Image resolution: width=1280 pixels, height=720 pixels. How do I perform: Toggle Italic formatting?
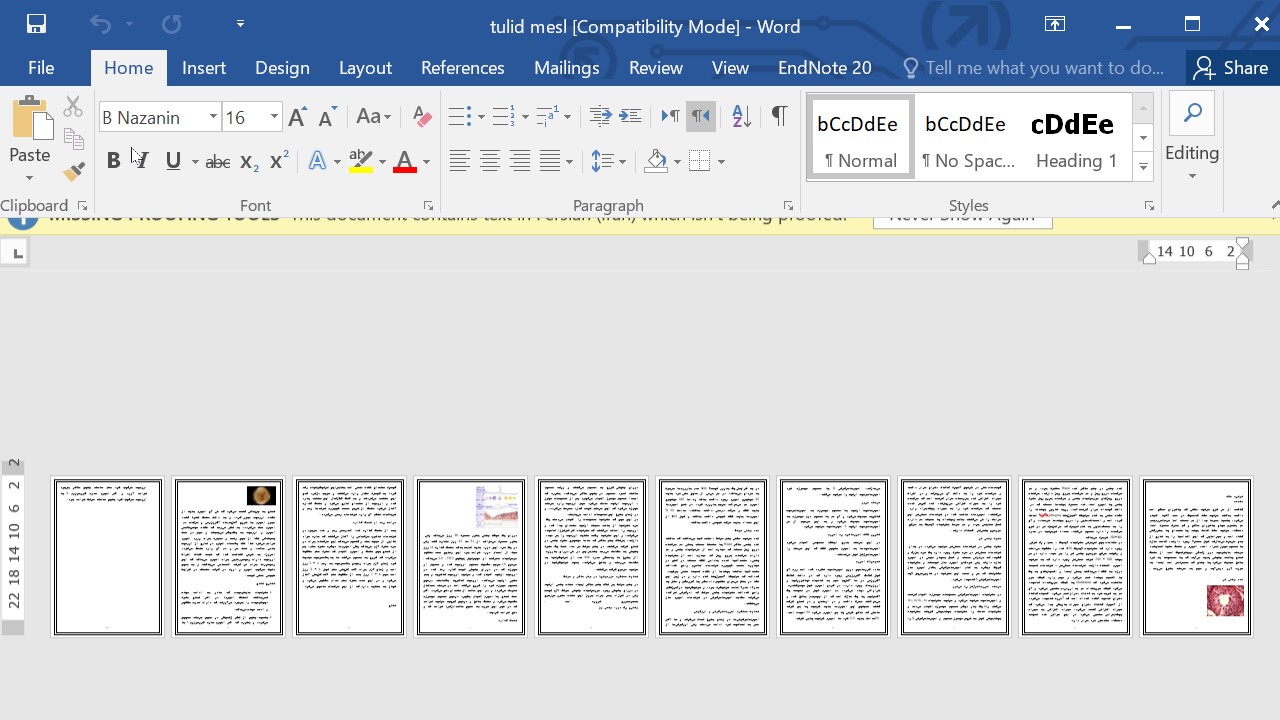tap(141, 161)
